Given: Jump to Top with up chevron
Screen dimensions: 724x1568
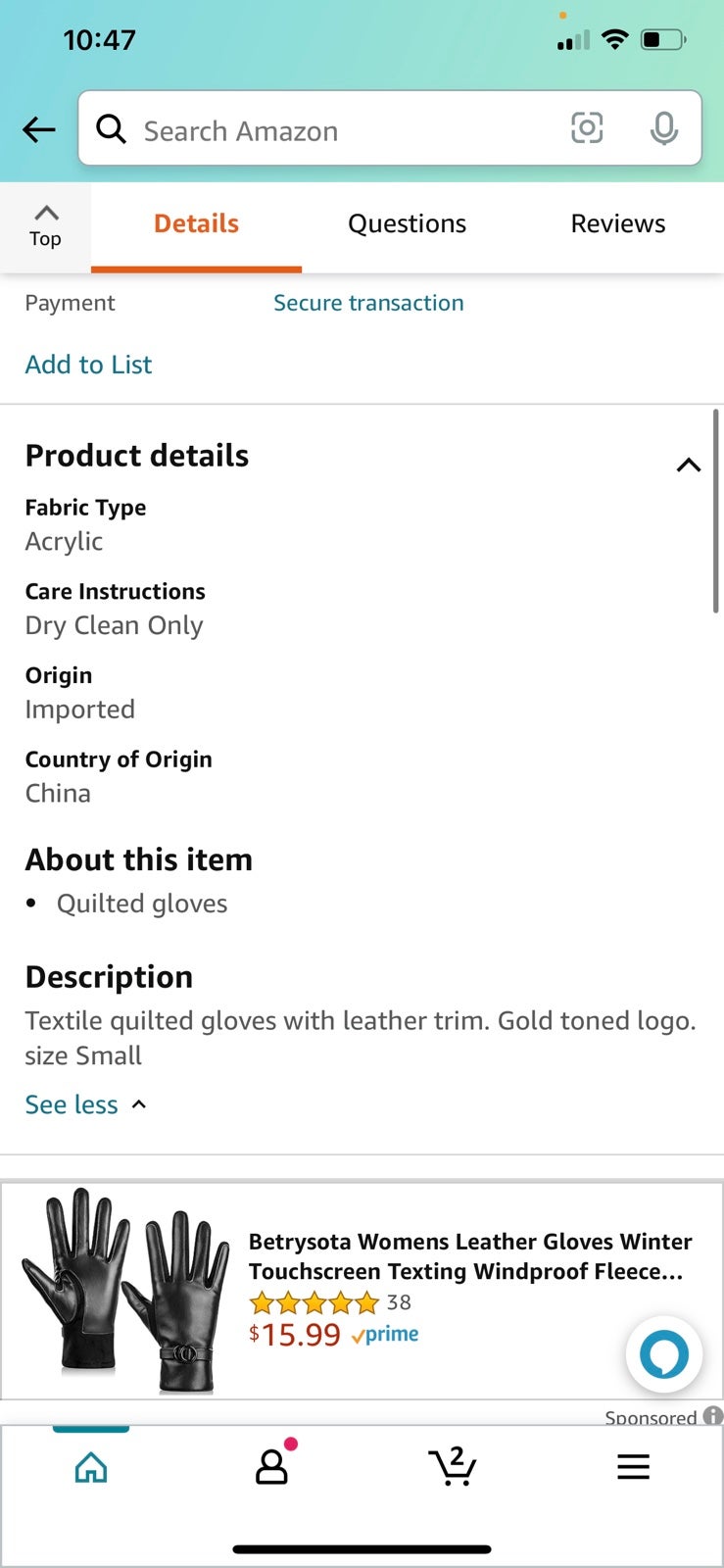Looking at the screenshot, I should pyautogui.click(x=46, y=225).
